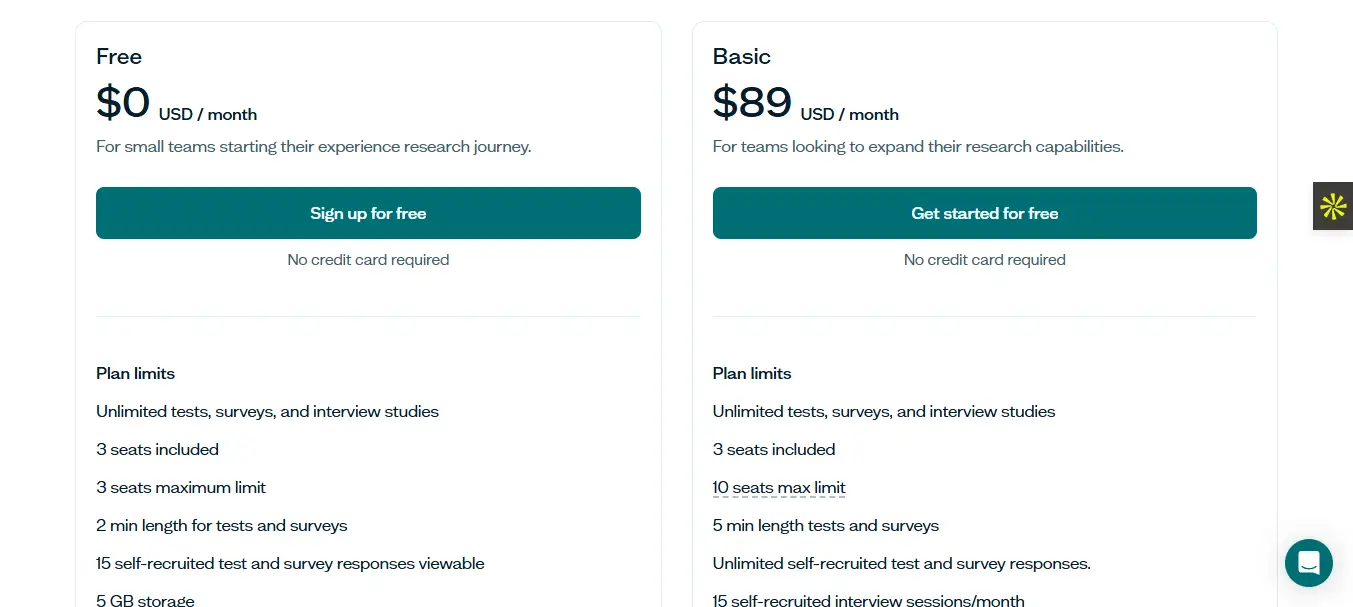Select the Basic plan heading
Viewport: 1353px width, 607px height.
(x=742, y=56)
